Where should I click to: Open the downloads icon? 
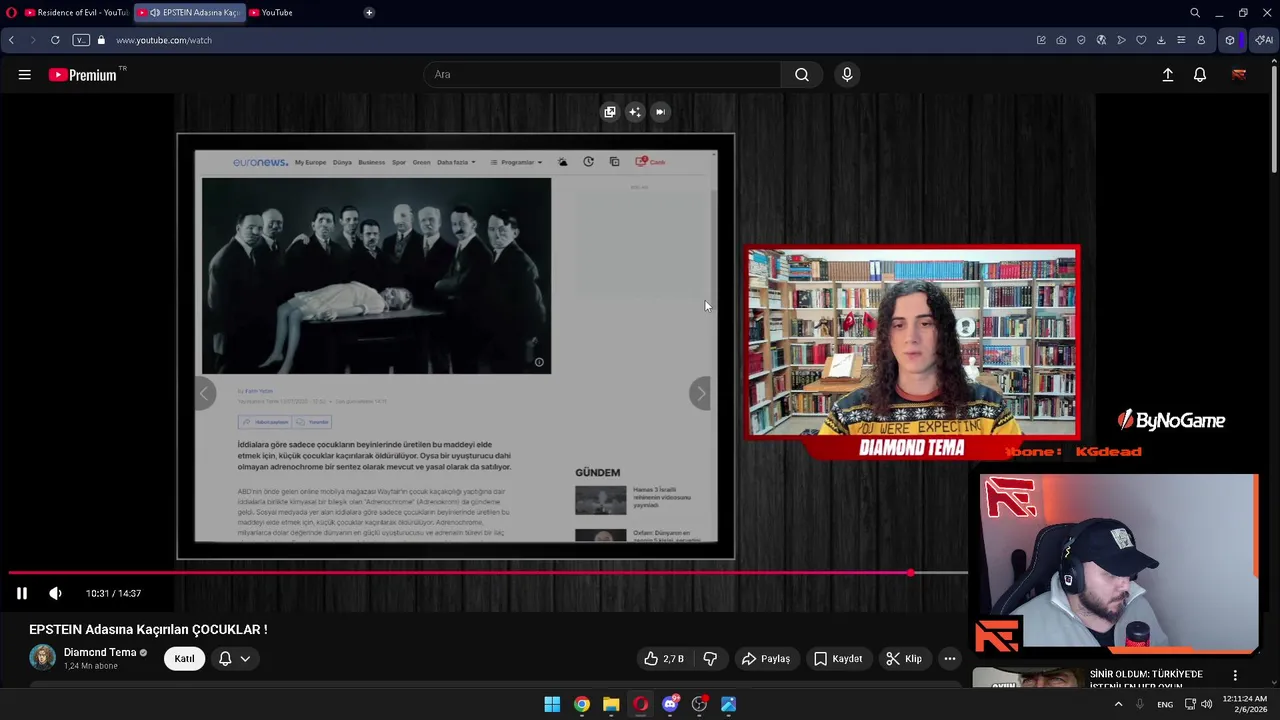point(1161,40)
